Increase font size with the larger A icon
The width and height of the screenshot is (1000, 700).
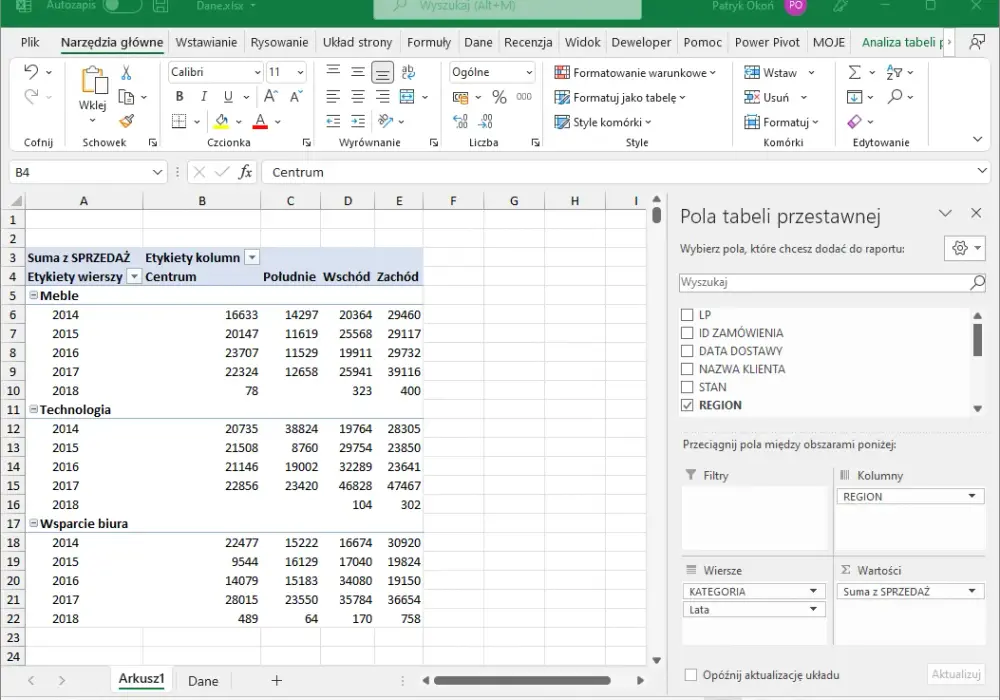[270, 96]
